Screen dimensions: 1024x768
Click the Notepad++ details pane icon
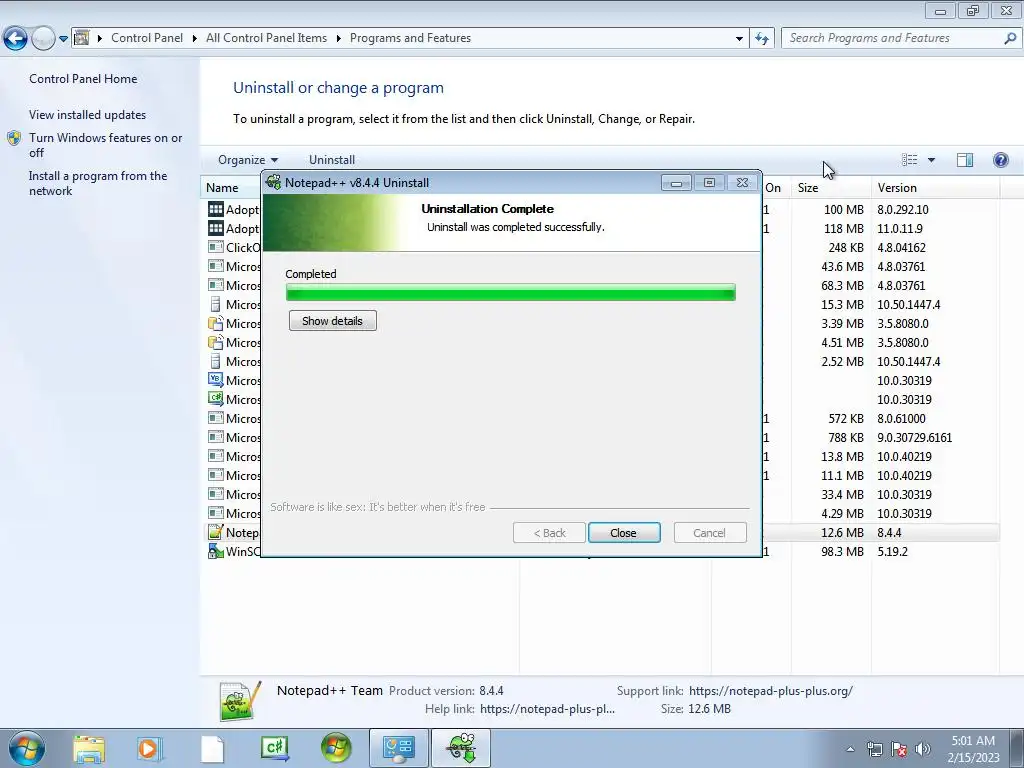[240, 701]
